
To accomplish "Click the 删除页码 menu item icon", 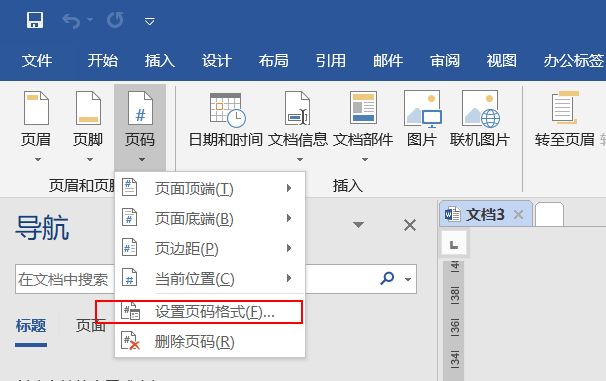I will click(130, 341).
